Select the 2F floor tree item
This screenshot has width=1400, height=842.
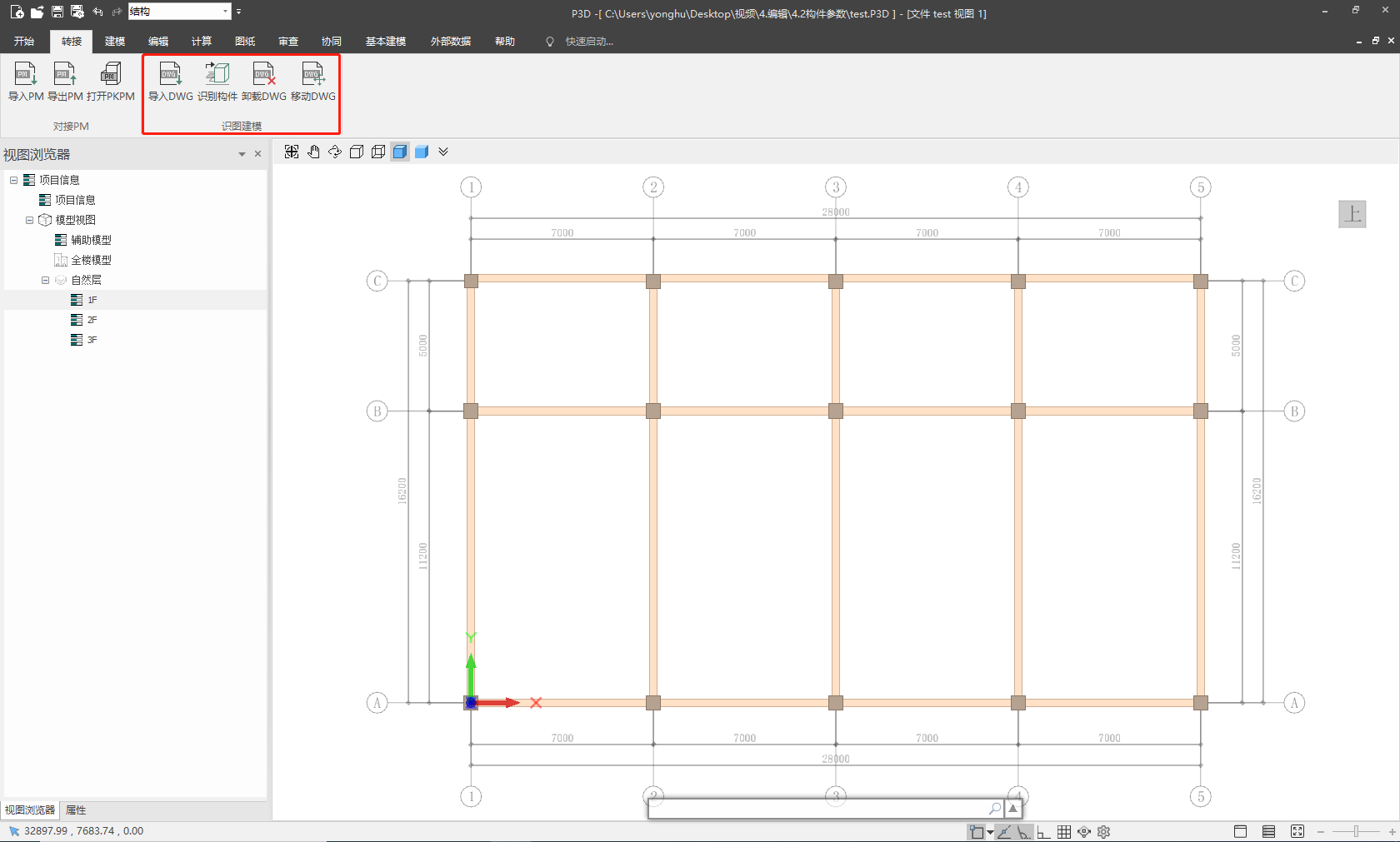92,320
